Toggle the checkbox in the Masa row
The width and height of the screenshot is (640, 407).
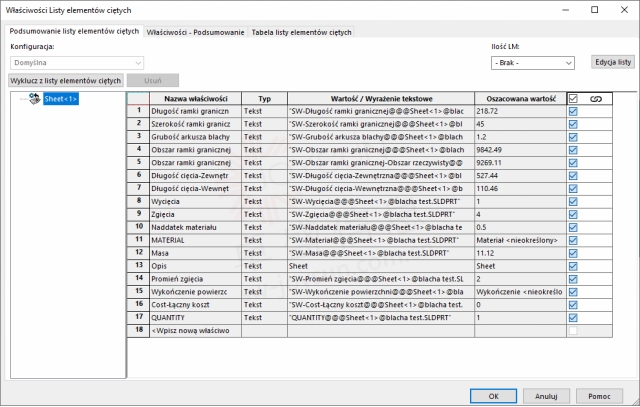tap(573, 253)
